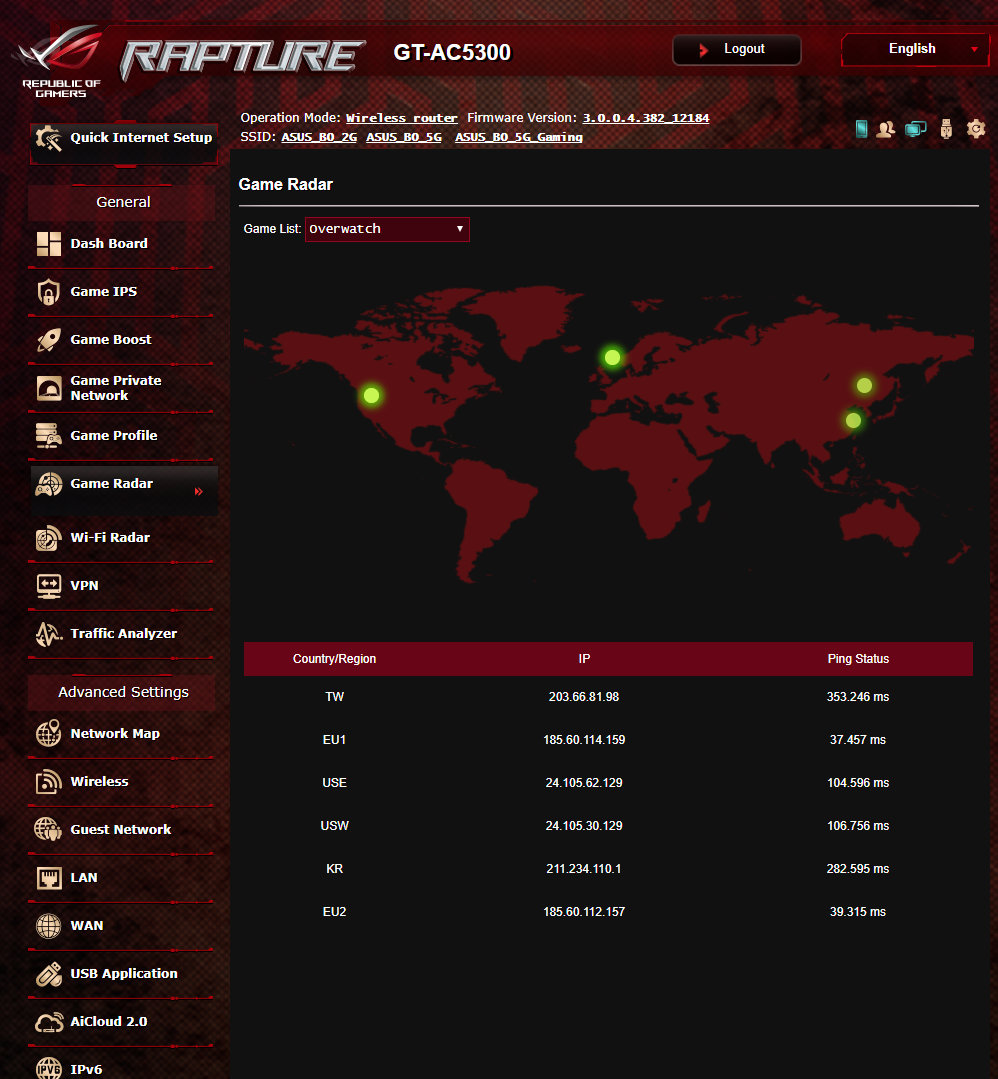Expand the Game List Overwatch dropdown
The image size is (998, 1079).
click(387, 229)
